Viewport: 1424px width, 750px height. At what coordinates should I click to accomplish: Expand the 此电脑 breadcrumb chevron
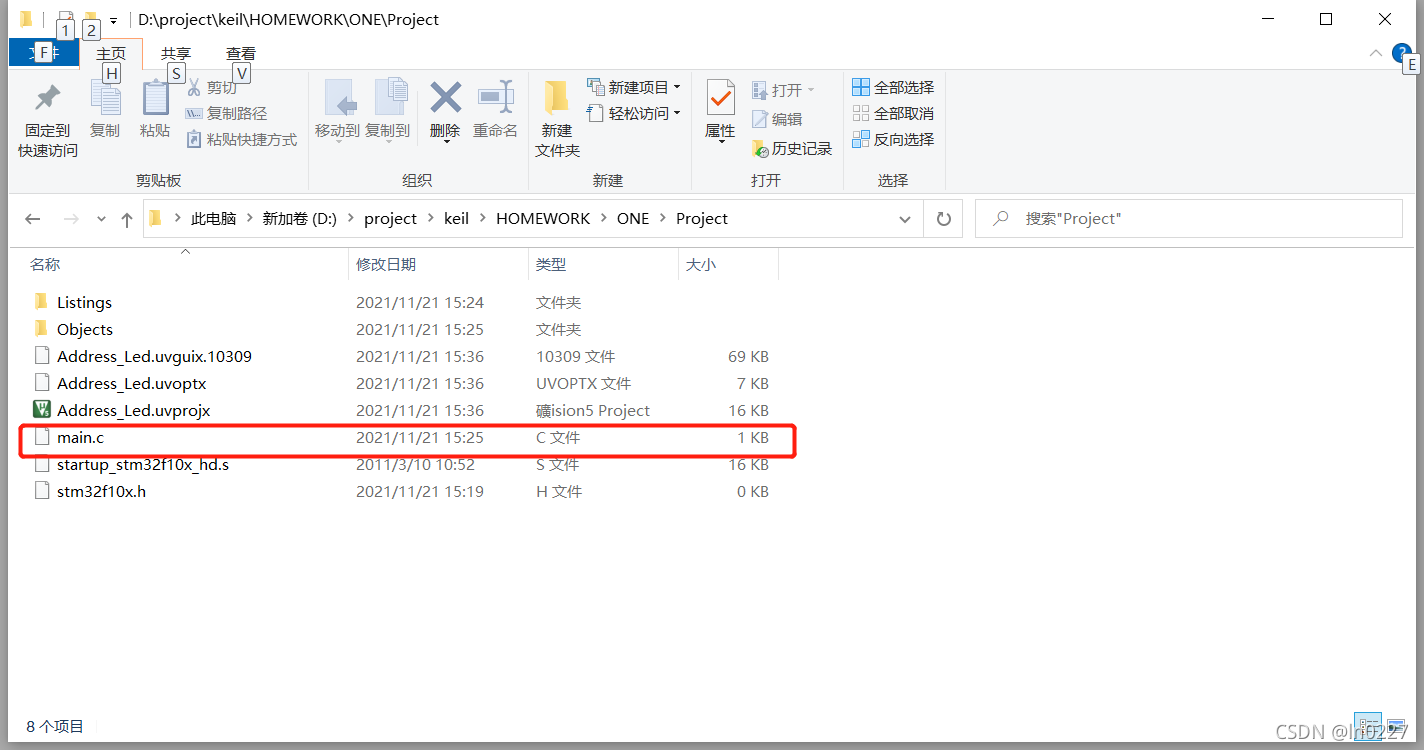pos(248,219)
